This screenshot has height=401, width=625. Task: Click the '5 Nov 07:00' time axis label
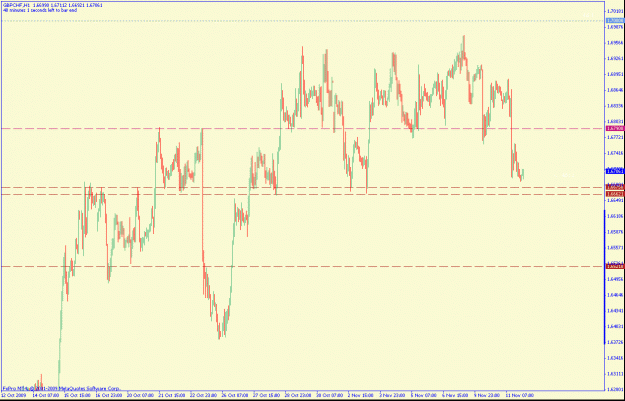[425, 394]
